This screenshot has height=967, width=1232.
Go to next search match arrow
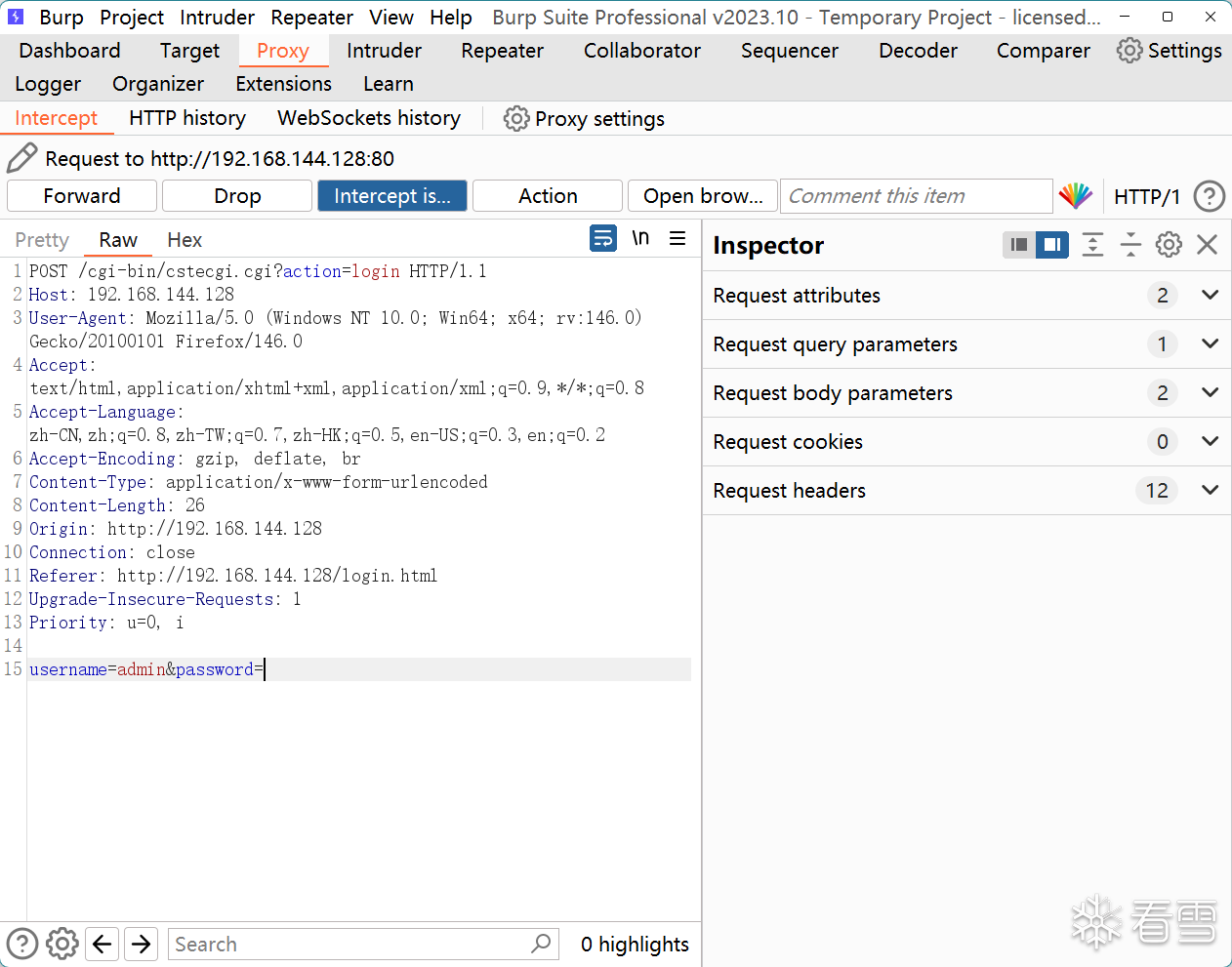point(142,944)
